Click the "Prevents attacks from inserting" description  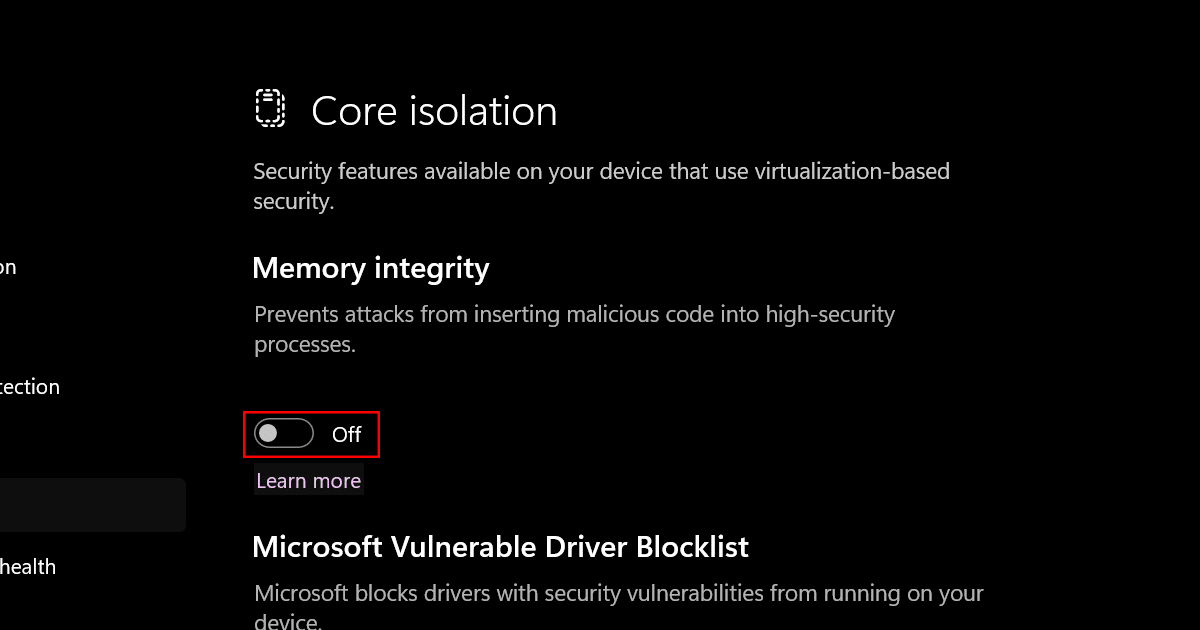click(574, 315)
